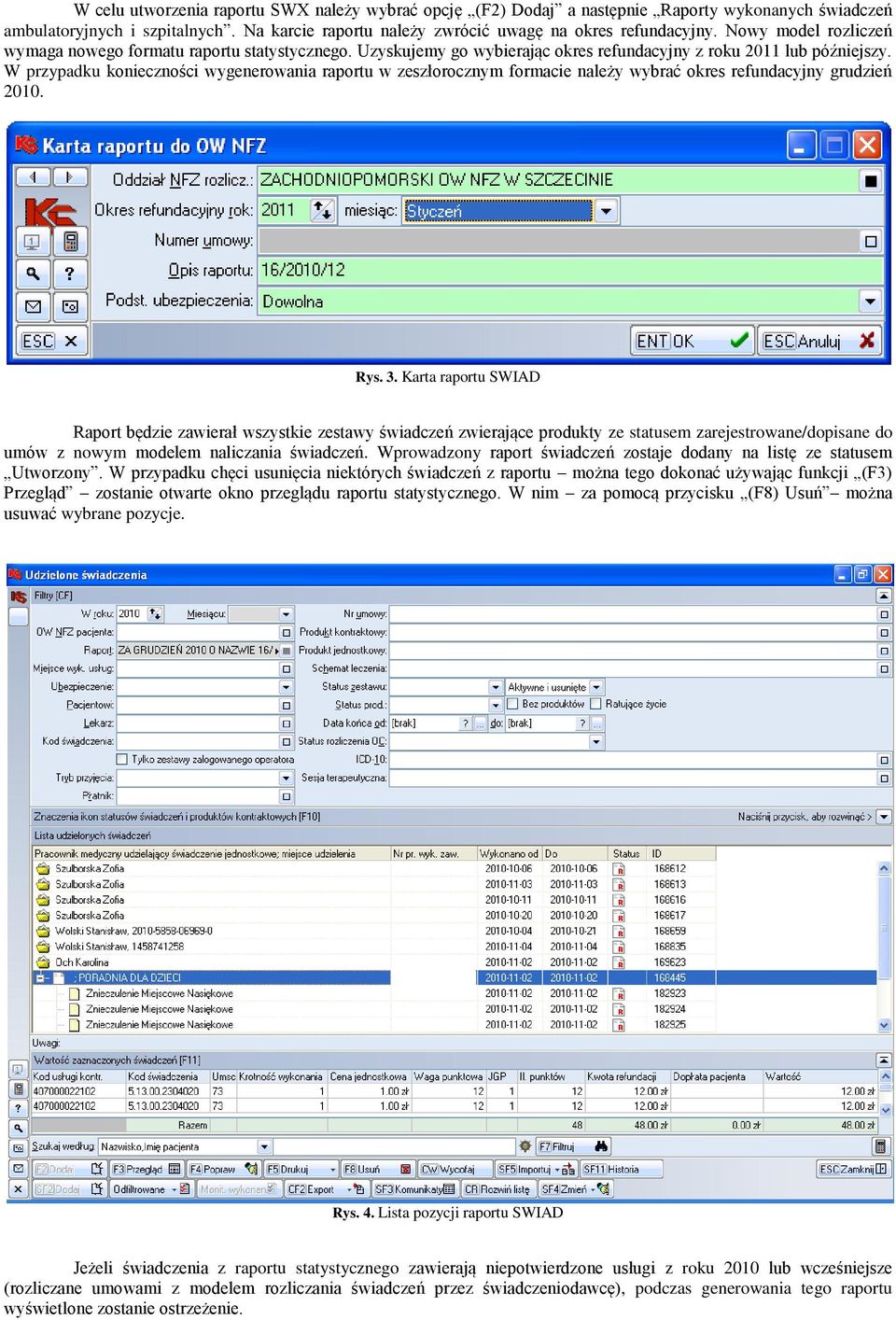Click the Numer umowy lookup button
The width and height of the screenshot is (896, 1320).
[871, 241]
